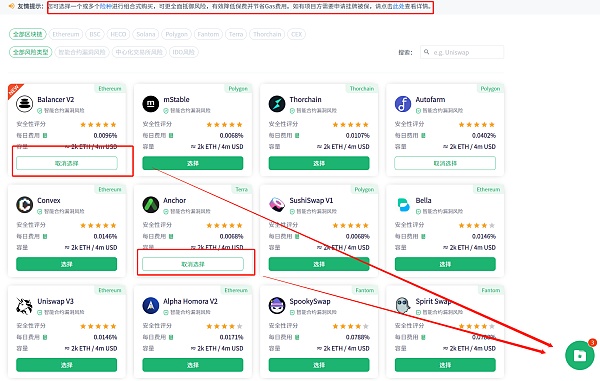Deselect the Balancer V2 cover
The height and width of the screenshot is (381, 600).
pos(67,163)
